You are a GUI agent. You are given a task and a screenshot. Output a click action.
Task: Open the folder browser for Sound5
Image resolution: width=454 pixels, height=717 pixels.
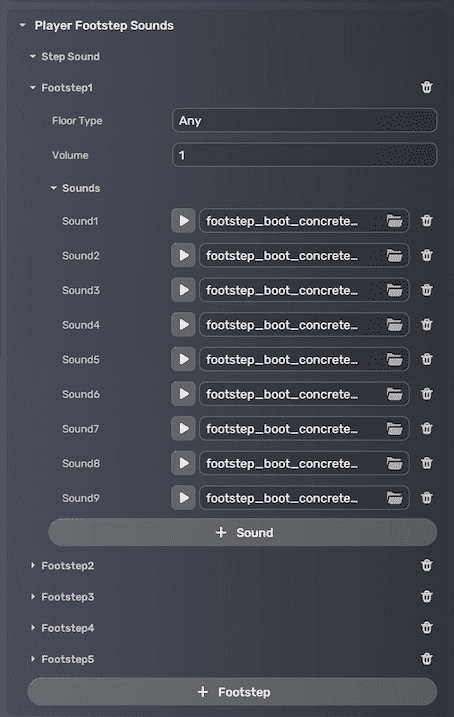click(395, 359)
